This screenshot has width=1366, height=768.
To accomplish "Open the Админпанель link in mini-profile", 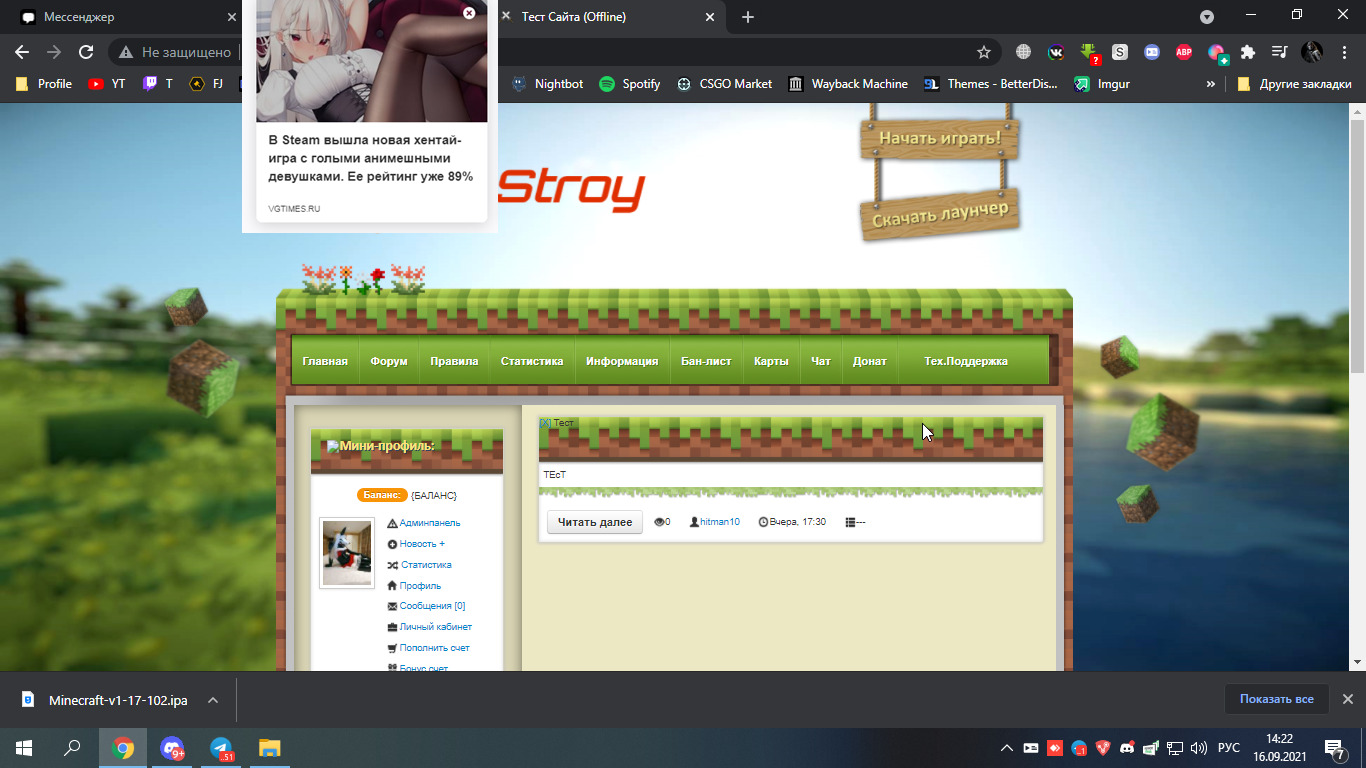I will [430, 523].
